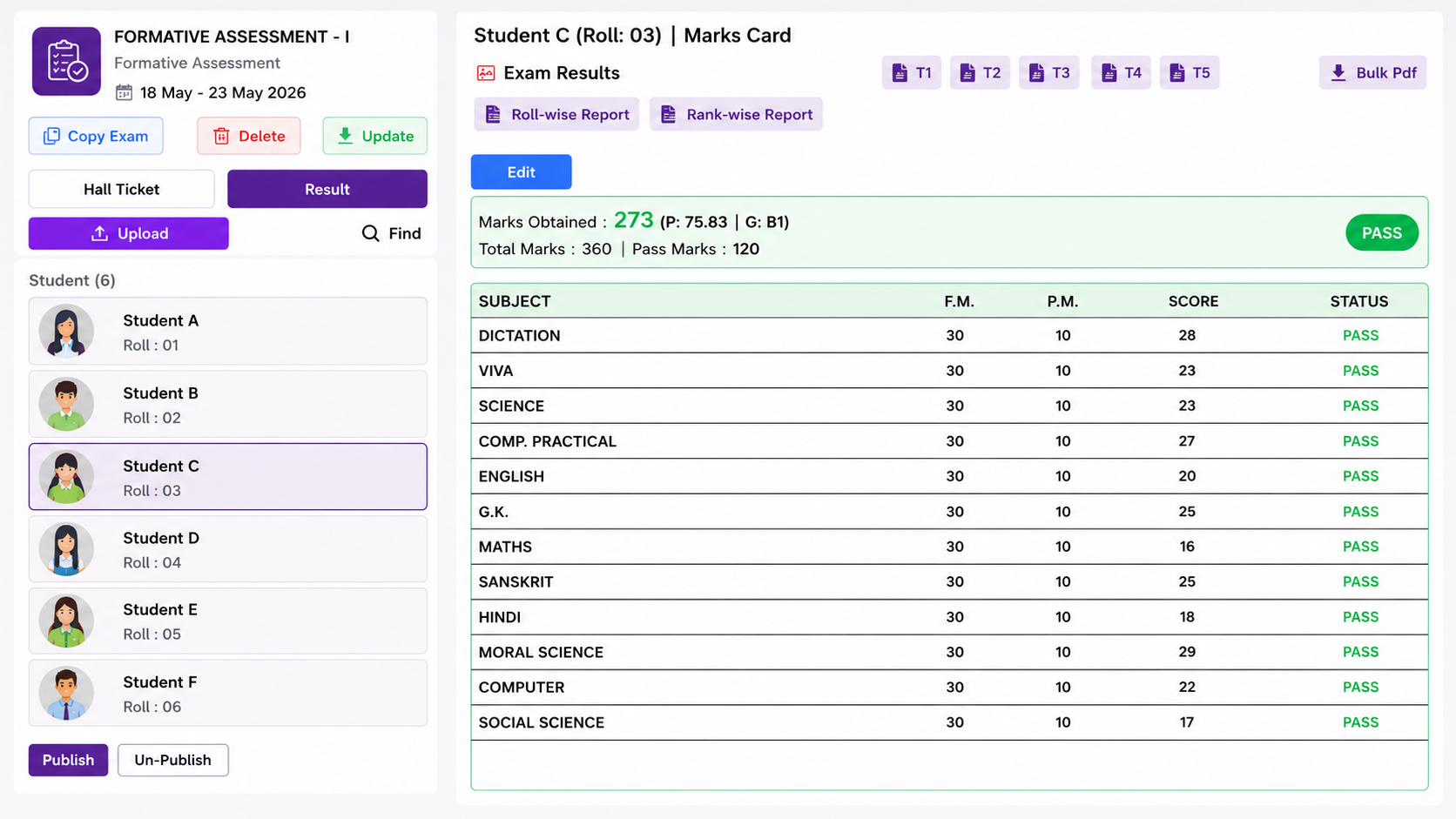Click the STATUS column header
1456x819 pixels.
1359,301
